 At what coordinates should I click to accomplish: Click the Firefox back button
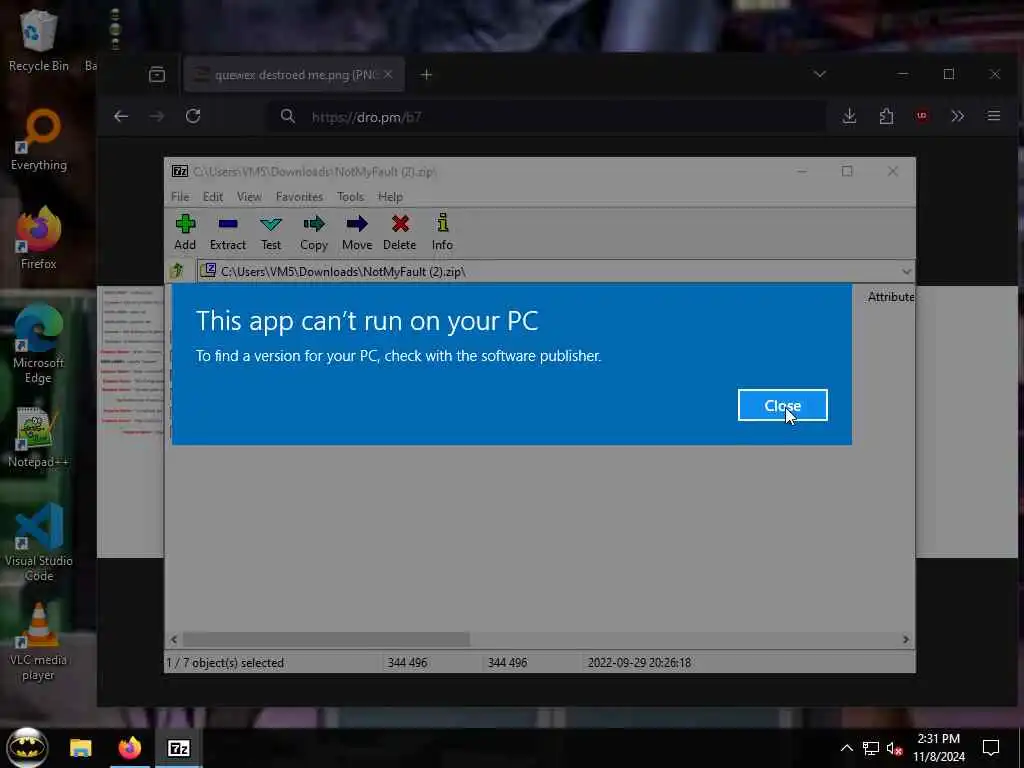point(121,116)
